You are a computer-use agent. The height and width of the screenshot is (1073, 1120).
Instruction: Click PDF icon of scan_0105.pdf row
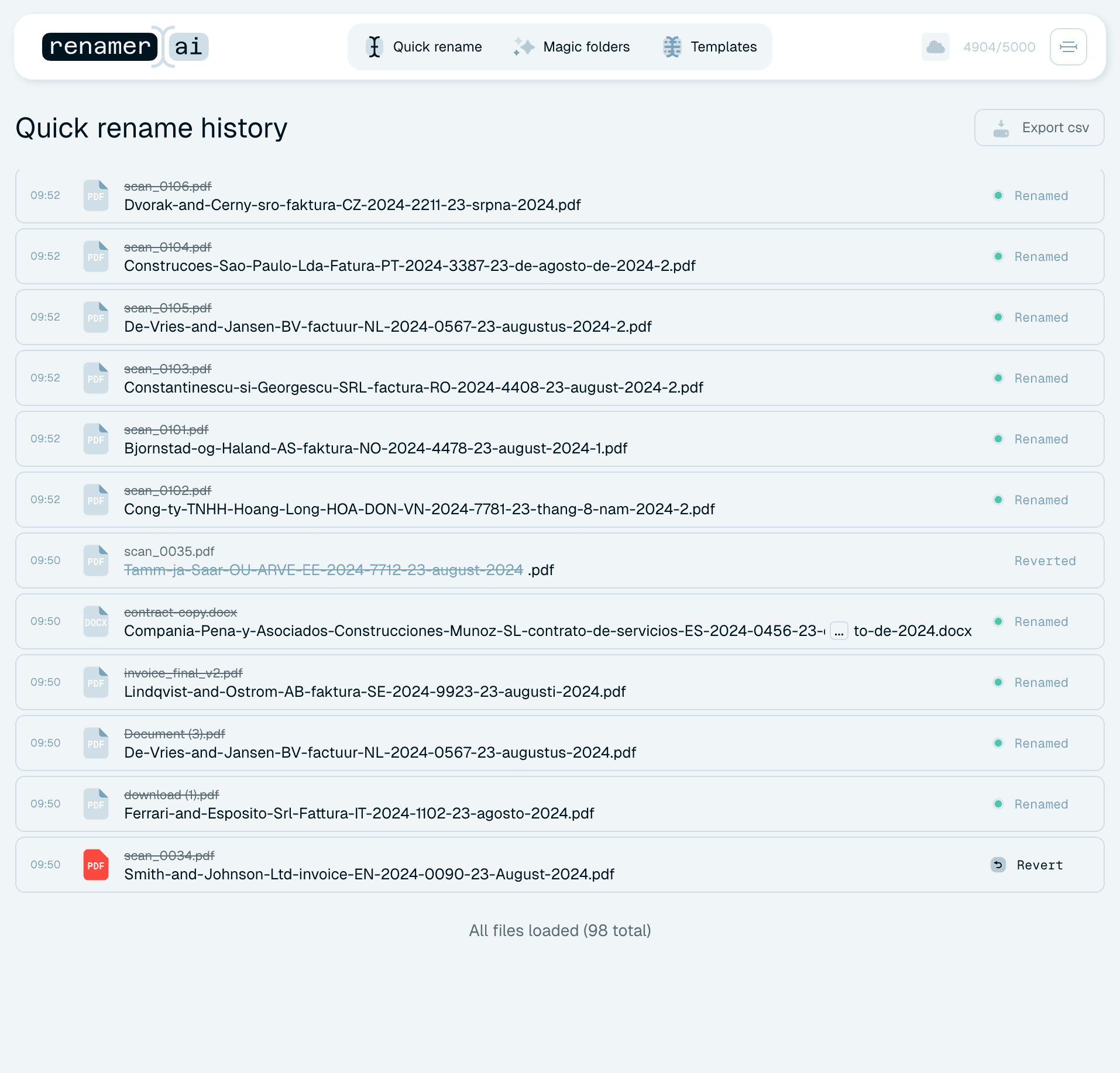pyautogui.click(x=96, y=317)
